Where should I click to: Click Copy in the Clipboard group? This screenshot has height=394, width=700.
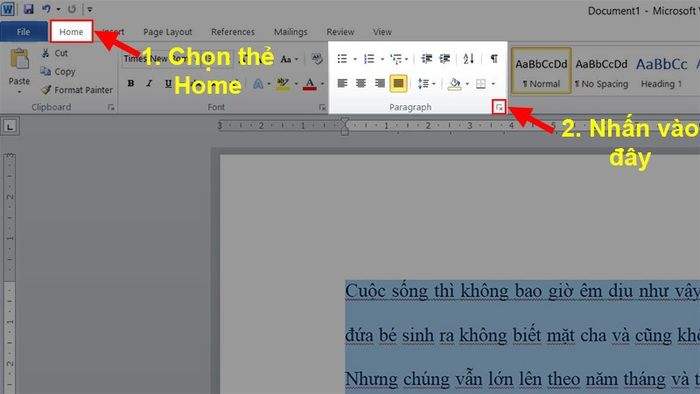pos(58,71)
